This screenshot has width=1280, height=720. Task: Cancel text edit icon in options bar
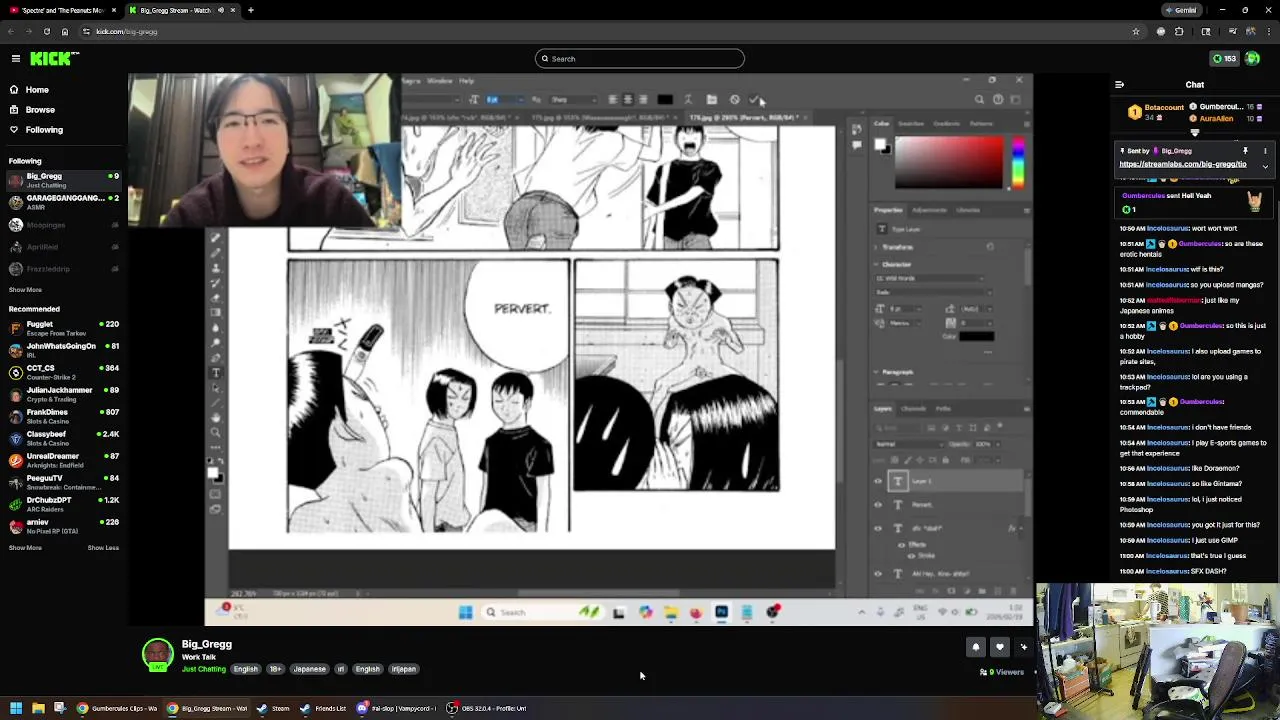click(734, 100)
